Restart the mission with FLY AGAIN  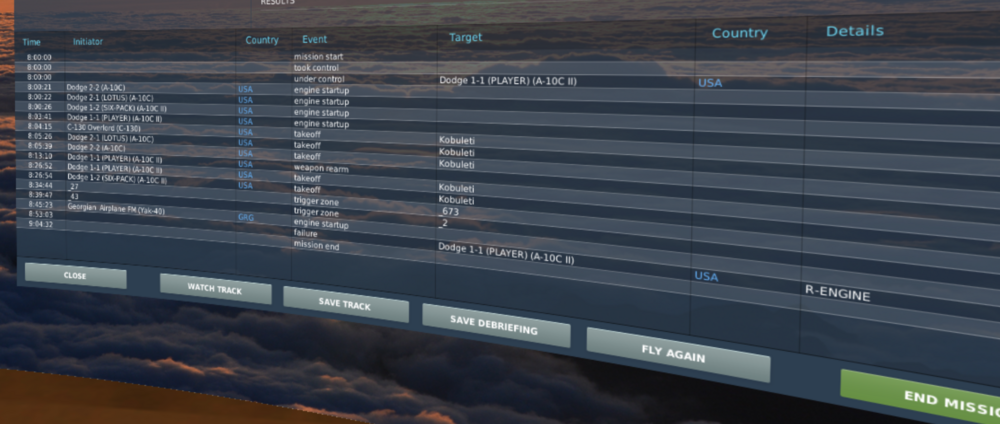[x=677, y=354]
